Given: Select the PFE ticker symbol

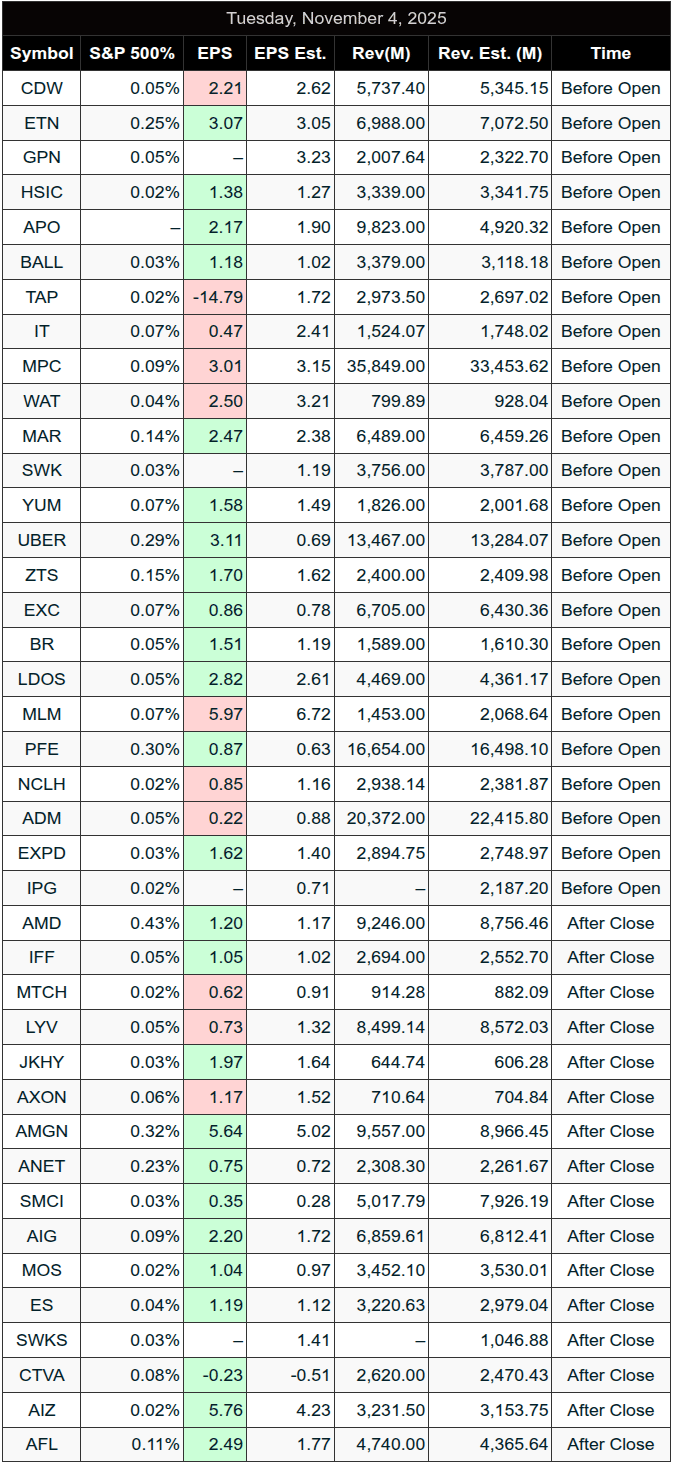Looking at the screenshot, I should click(42, 749).
